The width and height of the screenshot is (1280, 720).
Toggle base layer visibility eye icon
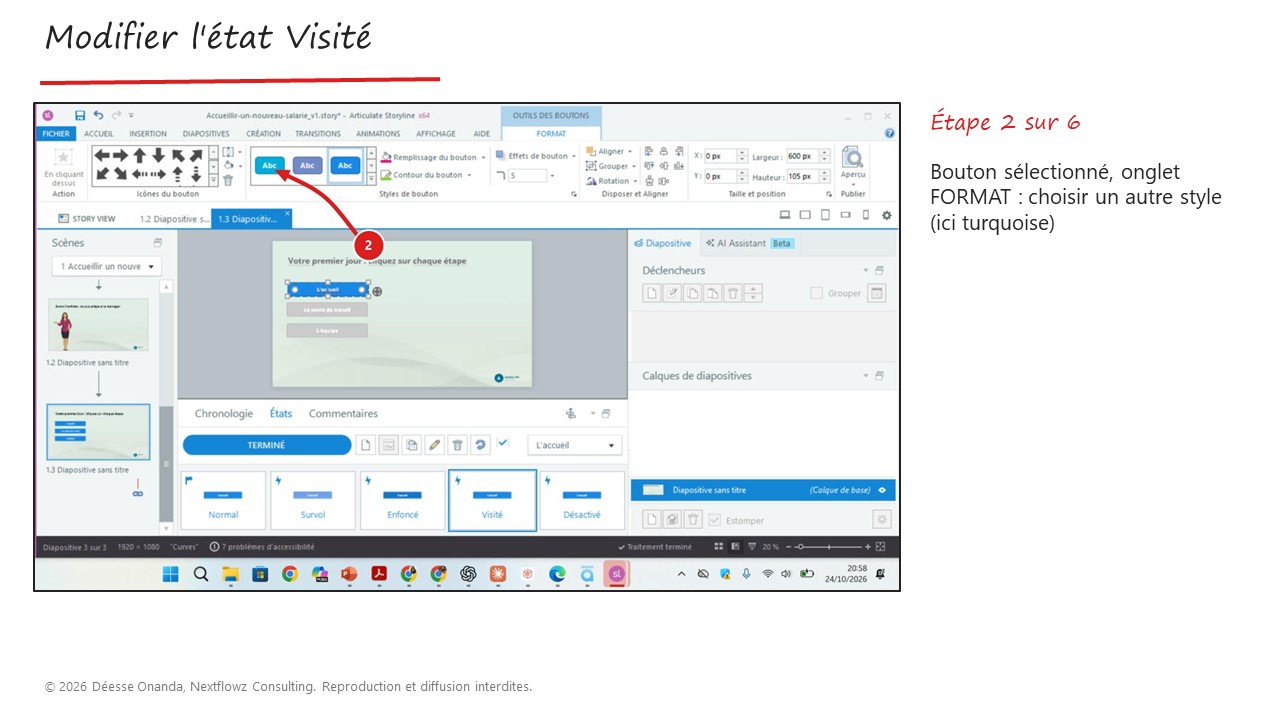(882, 490)
